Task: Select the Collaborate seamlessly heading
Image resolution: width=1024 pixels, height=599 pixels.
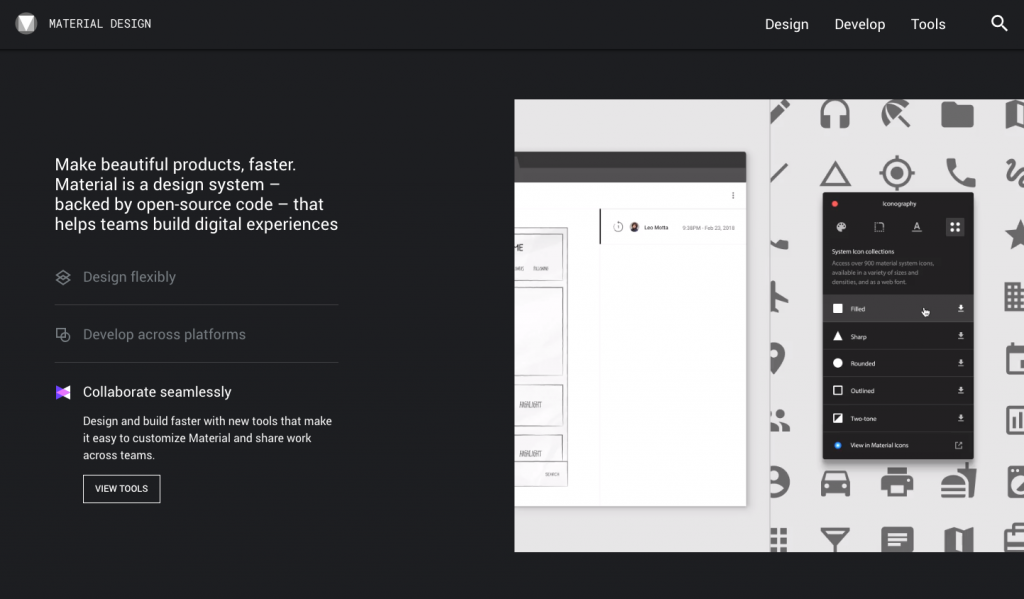Action: point(157,392)
